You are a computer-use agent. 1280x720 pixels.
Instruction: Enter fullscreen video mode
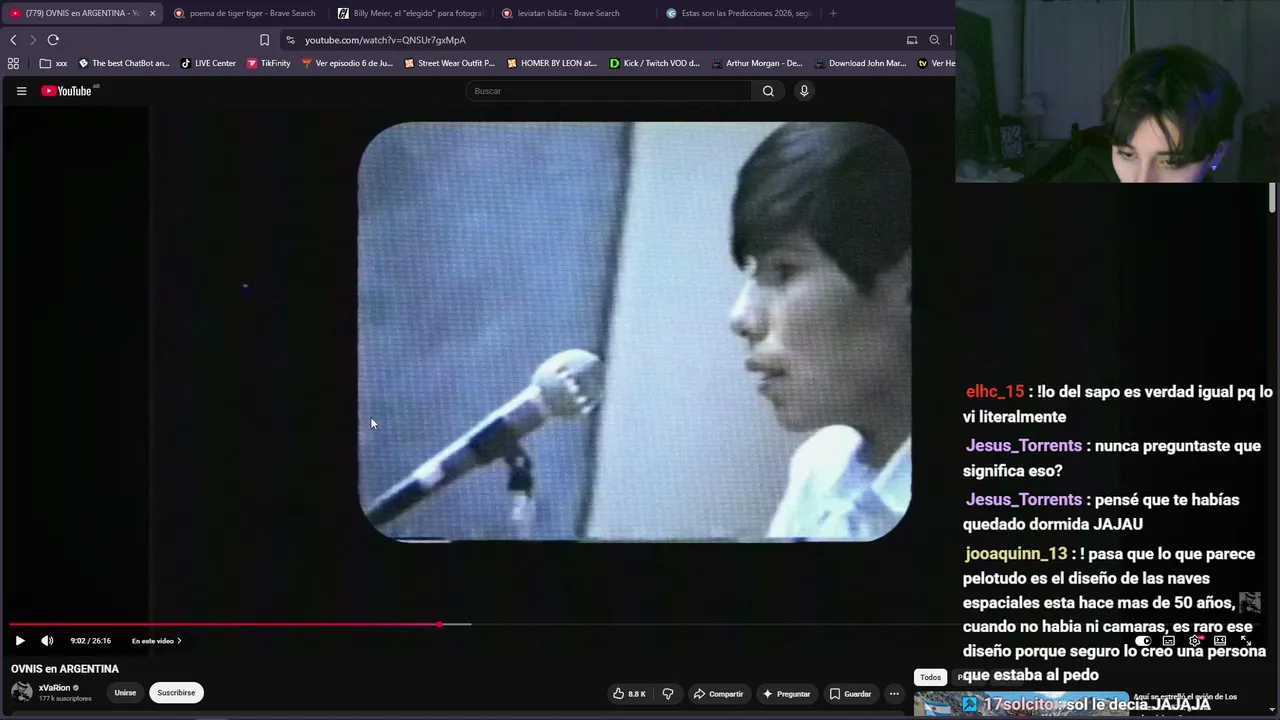tap(1246, 641)
